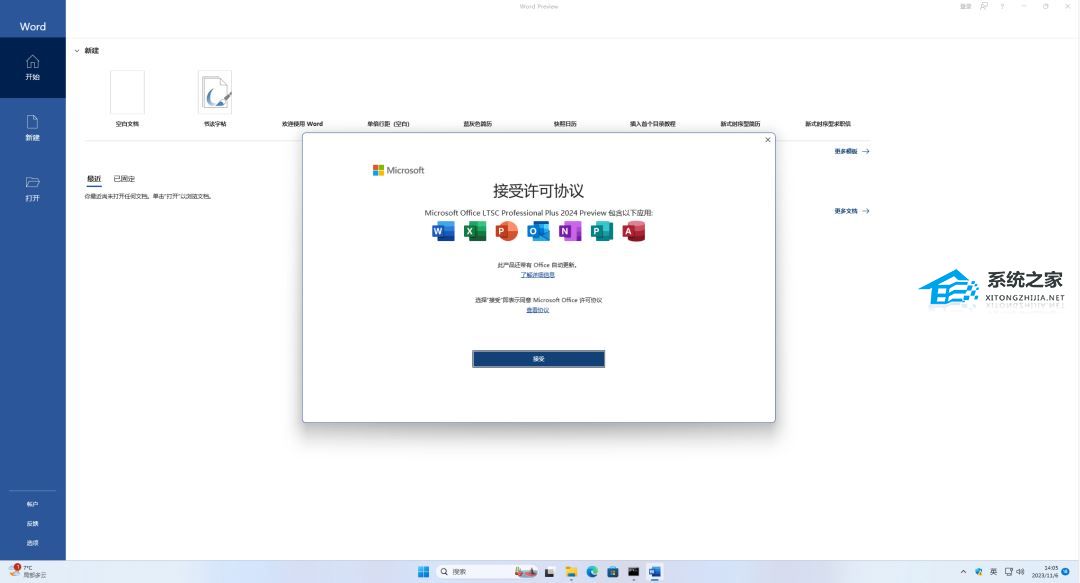Open 反馈 Feedback in the Word sidebar
1080x583 pixels.
click(x=32, y=524)
